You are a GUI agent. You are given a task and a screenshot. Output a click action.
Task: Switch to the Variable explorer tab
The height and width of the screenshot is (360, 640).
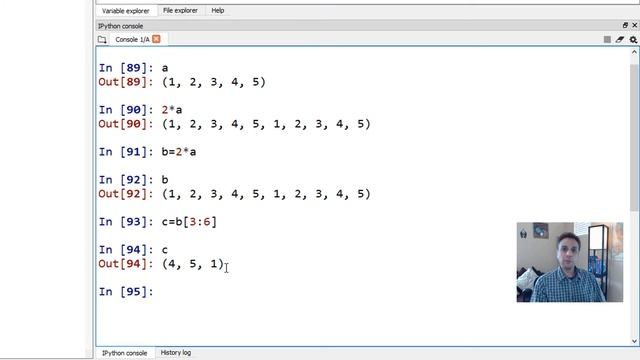click(125, 11)
